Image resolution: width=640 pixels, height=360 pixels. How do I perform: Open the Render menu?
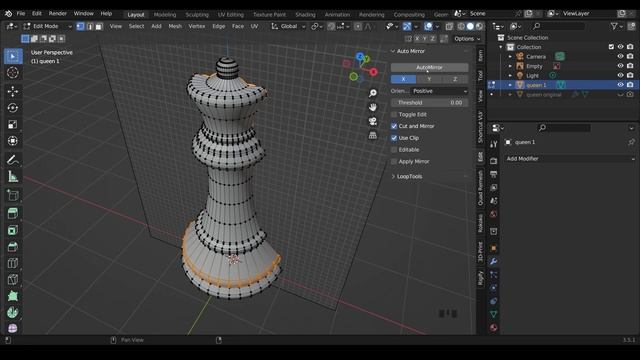coord(58,13)
